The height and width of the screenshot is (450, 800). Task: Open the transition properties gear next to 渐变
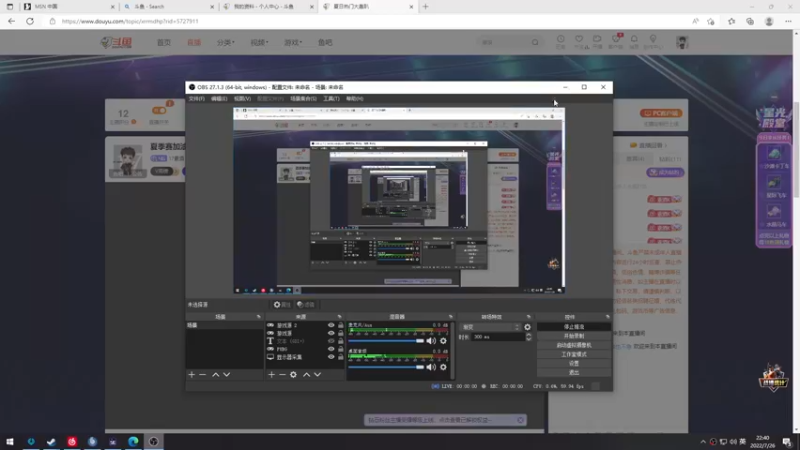pyautogui.click(x=528, y=327)
